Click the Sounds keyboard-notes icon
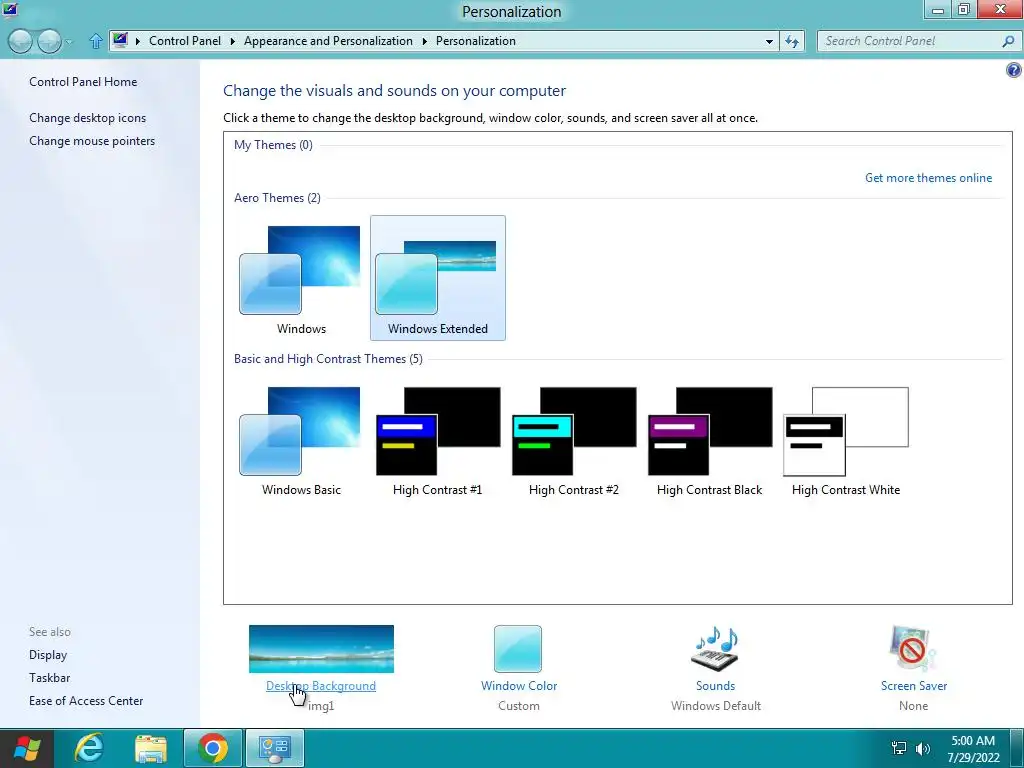Image resolution: width=1024 pixels, height=768 pixels. pos(715,648)
